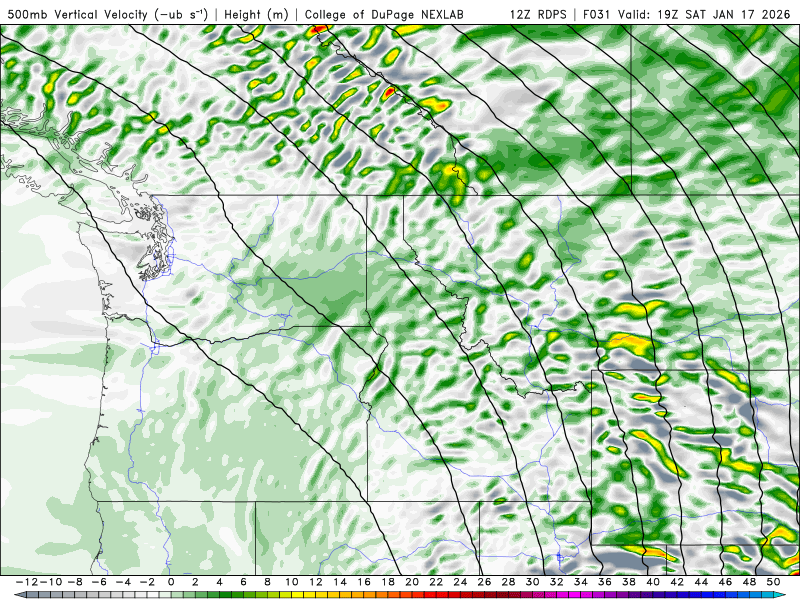Click the "40" color scale label
This screenshot has width=800, height=600.
(653, 582)
